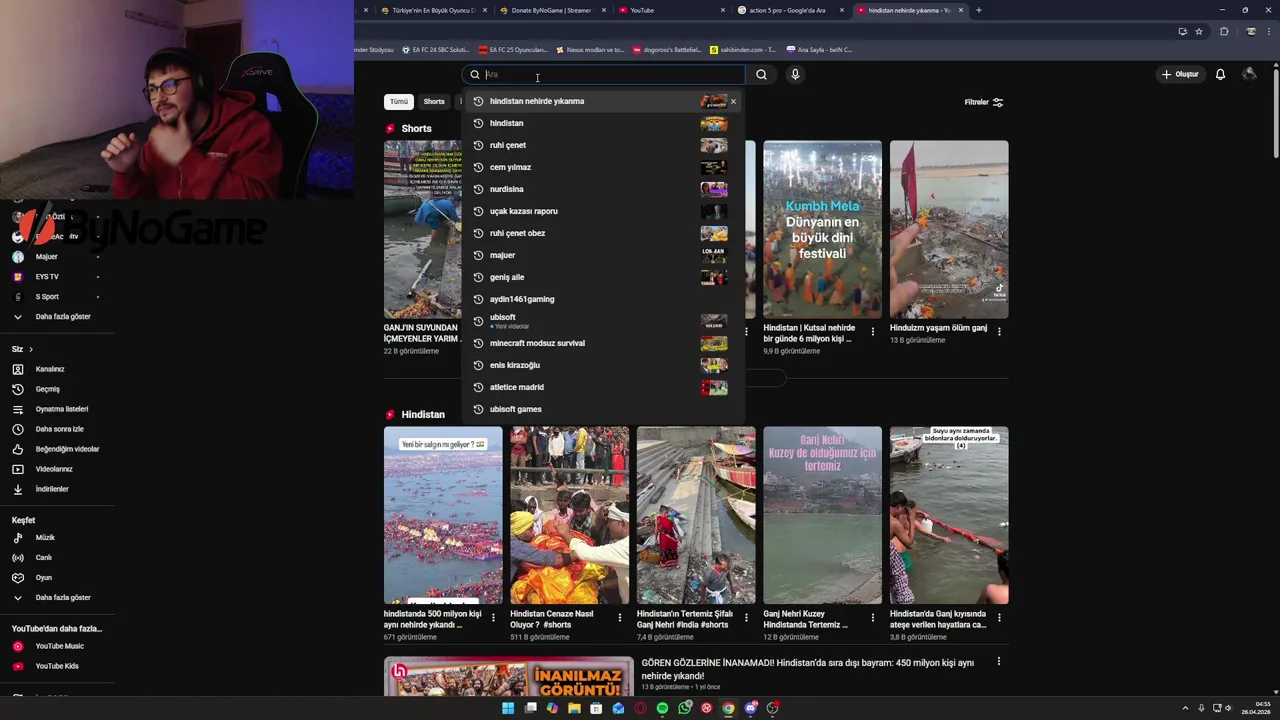The width and height of the screenshot is (1280, 720).
Task: Open Spotify from the taskbar
Action: coord(662,708)
